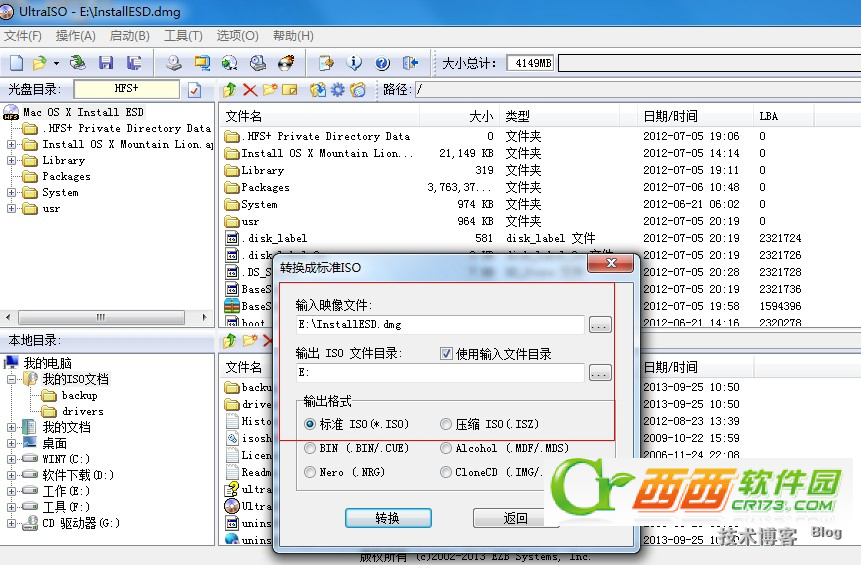Click the Burn CD image flame icon
This screenshot has width=861, height=565.
286,63
